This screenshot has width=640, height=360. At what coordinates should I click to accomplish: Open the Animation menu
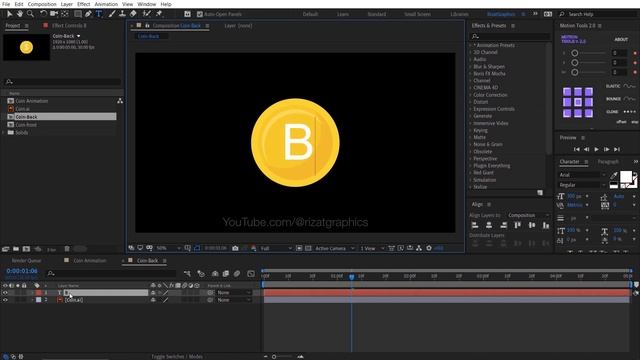[x=106, y=4]
